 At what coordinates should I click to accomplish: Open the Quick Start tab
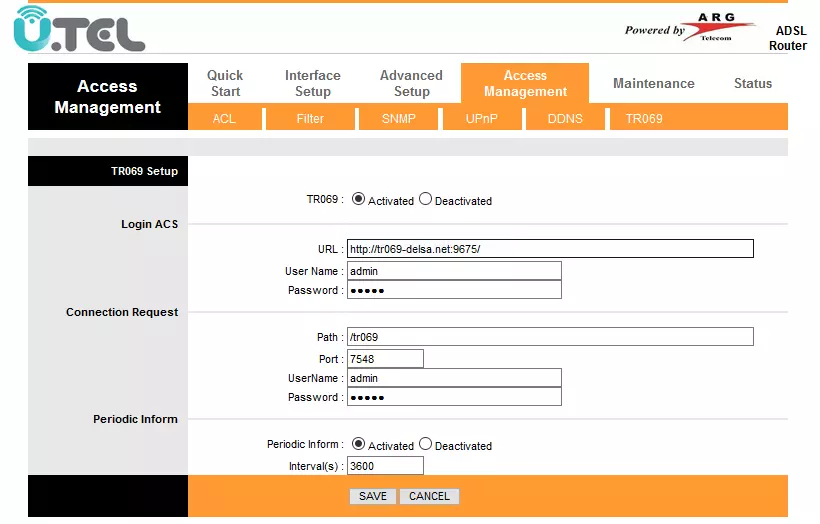[225, 83]
